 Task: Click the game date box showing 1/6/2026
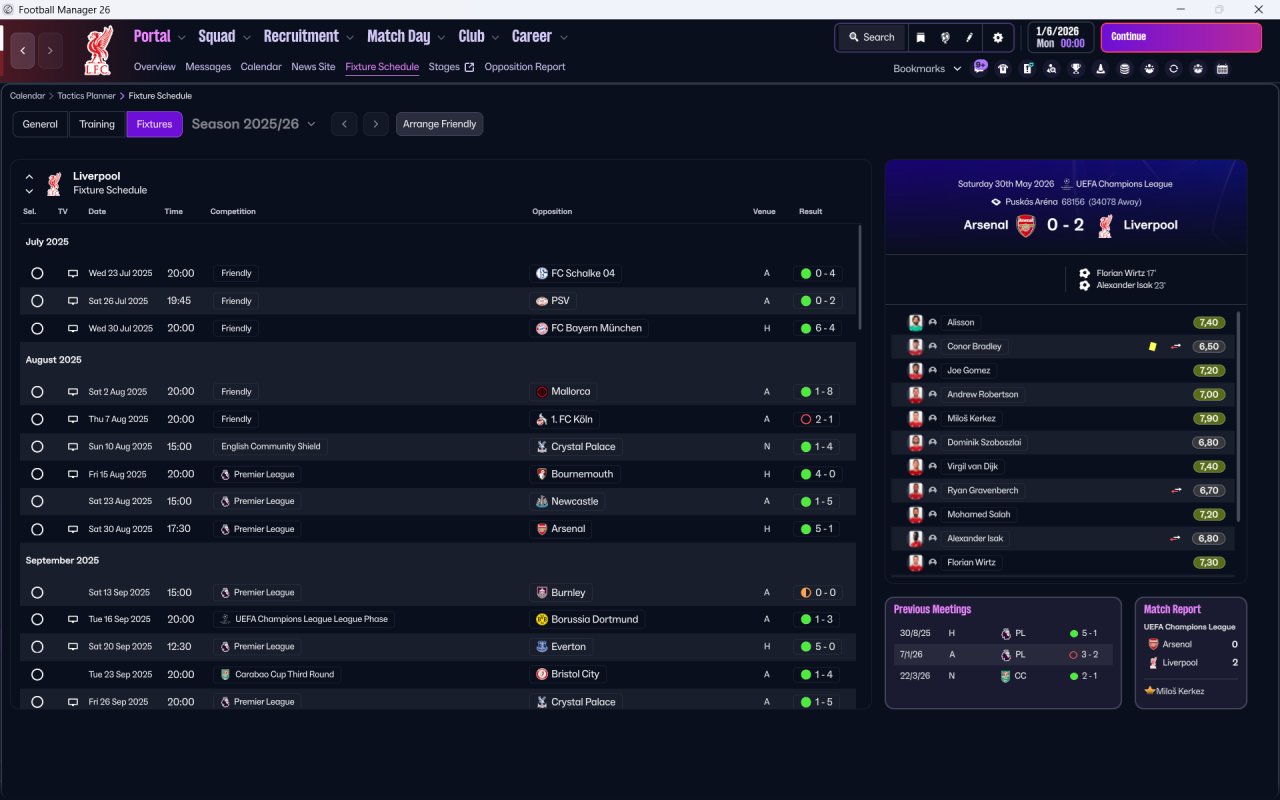click(1061, 37)
